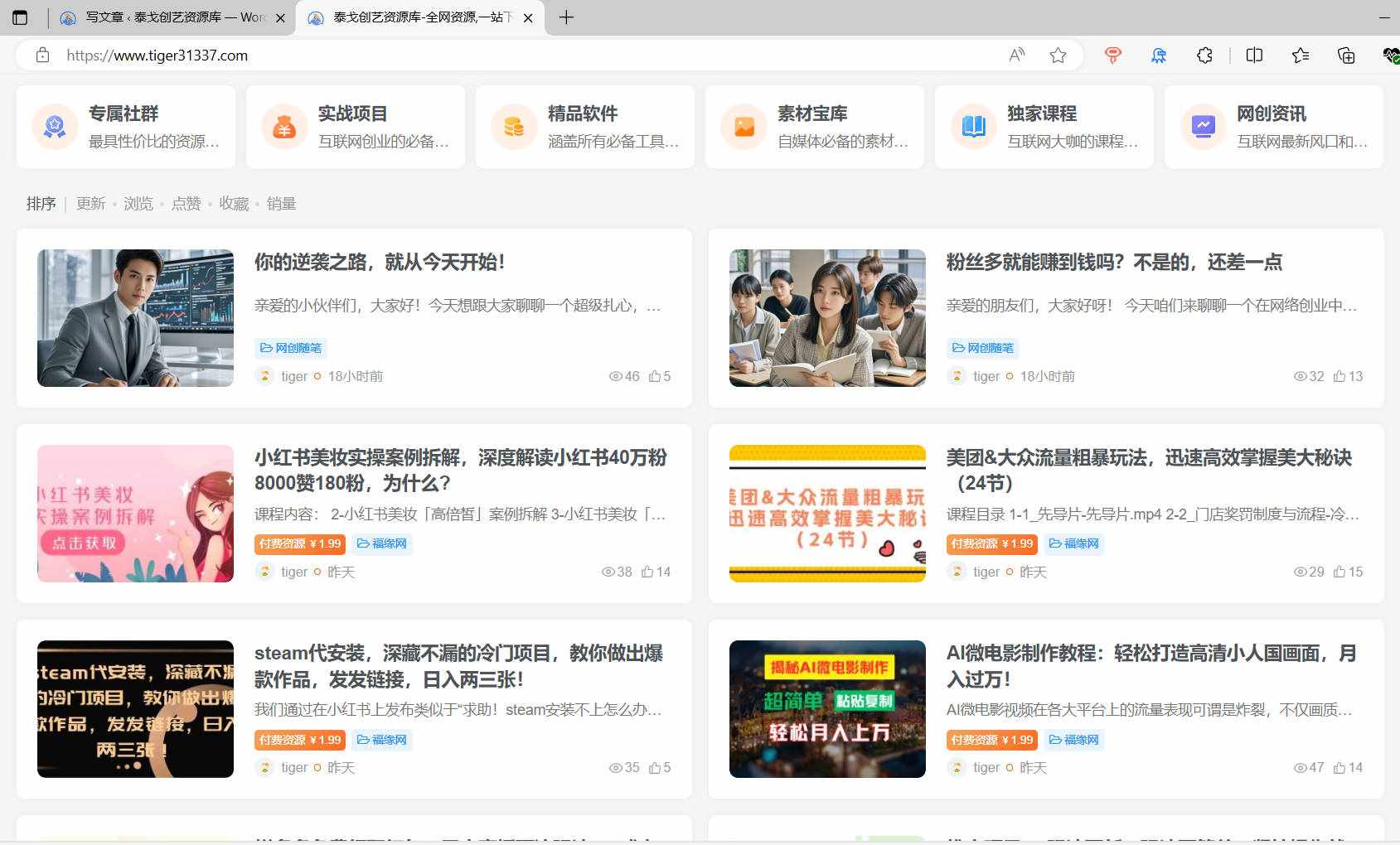Open article 你的逆袭之路，就从今天开始！
Image resolution: width=1400 pixels, height=845 pixels.
click(x=380, y=263)
